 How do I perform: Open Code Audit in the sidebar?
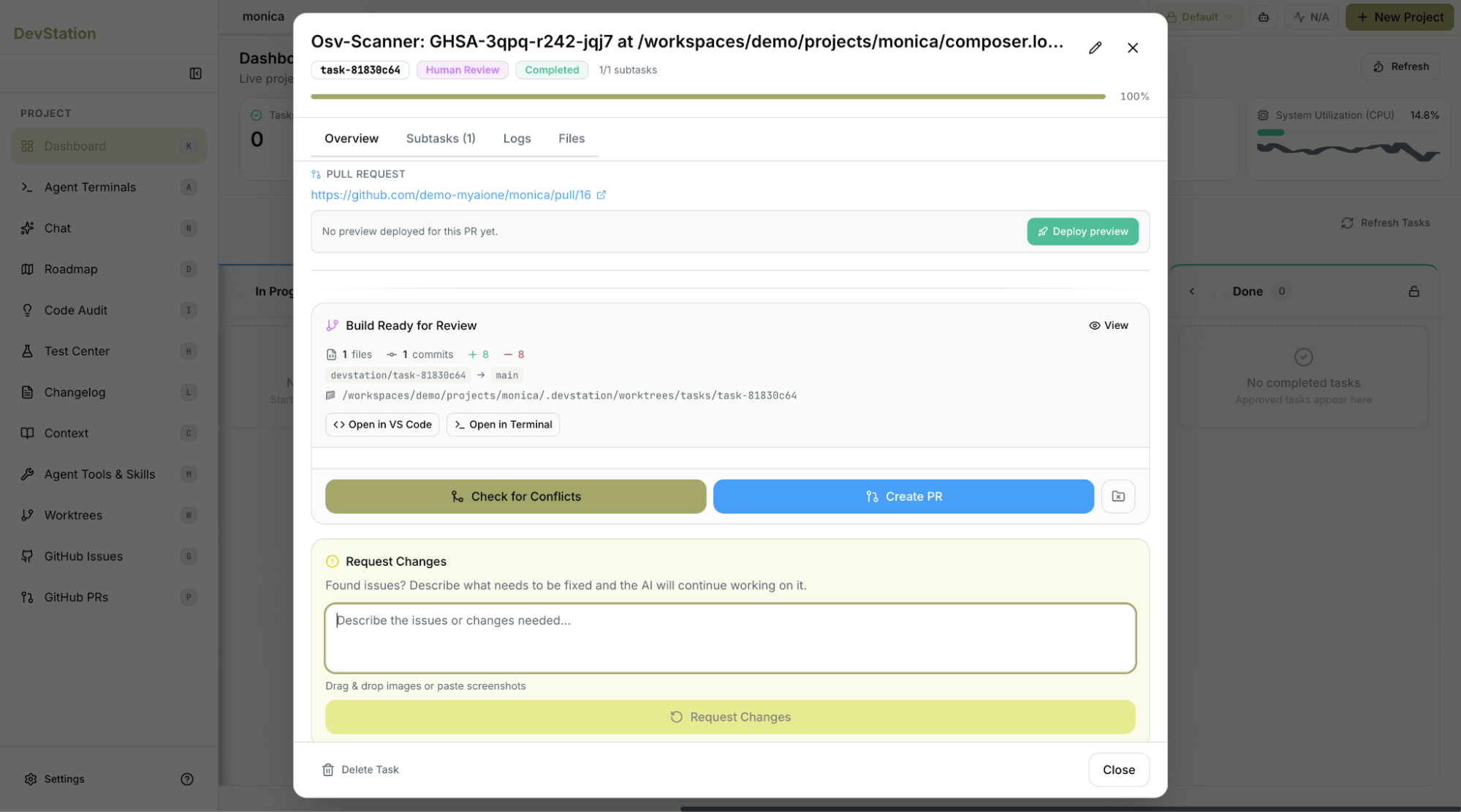pyautogui.click(x=108, y=310)
